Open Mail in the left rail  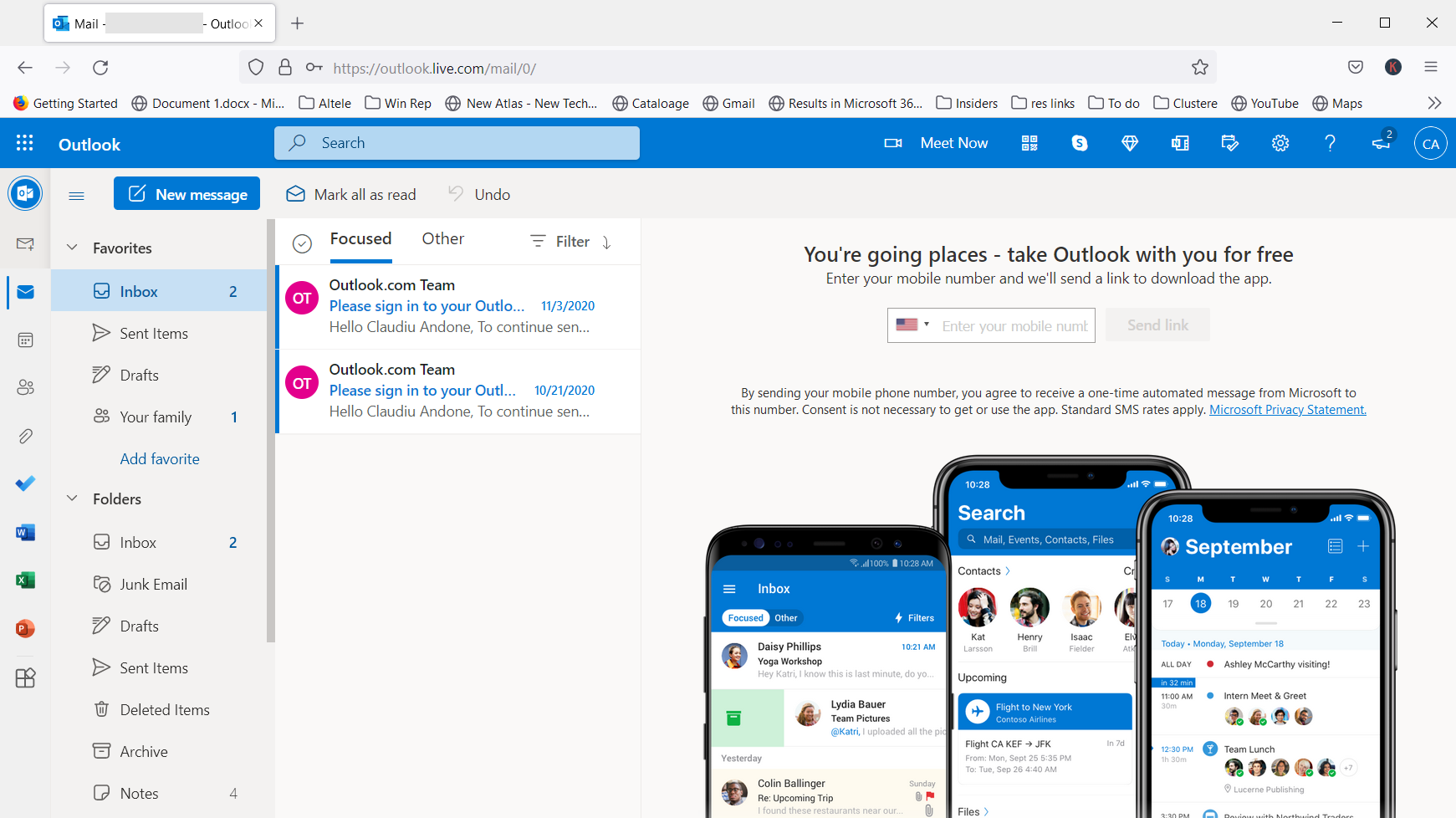[x=25, y=292]
